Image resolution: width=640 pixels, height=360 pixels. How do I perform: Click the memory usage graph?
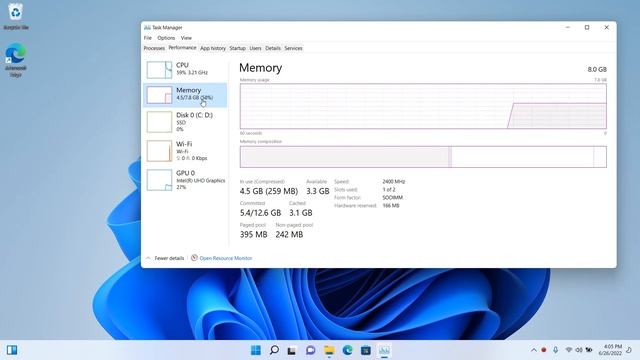(x=423, y=106)
